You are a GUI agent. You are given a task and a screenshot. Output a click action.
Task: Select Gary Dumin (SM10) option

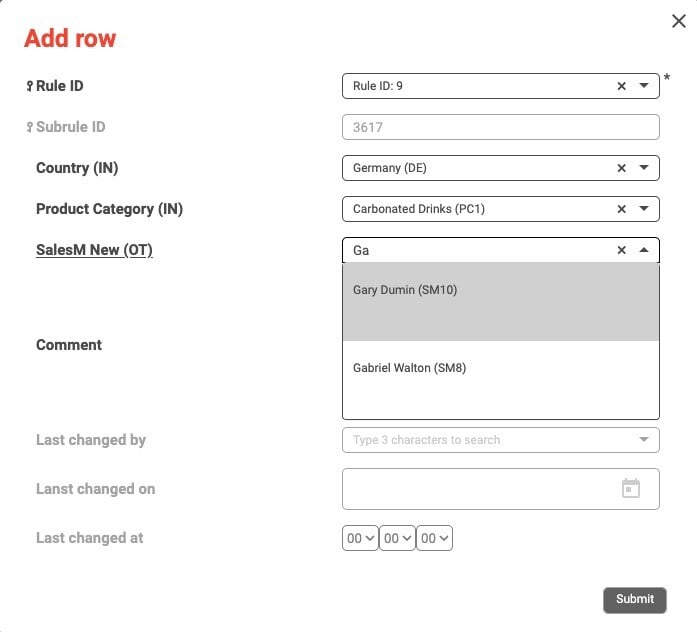501,301
